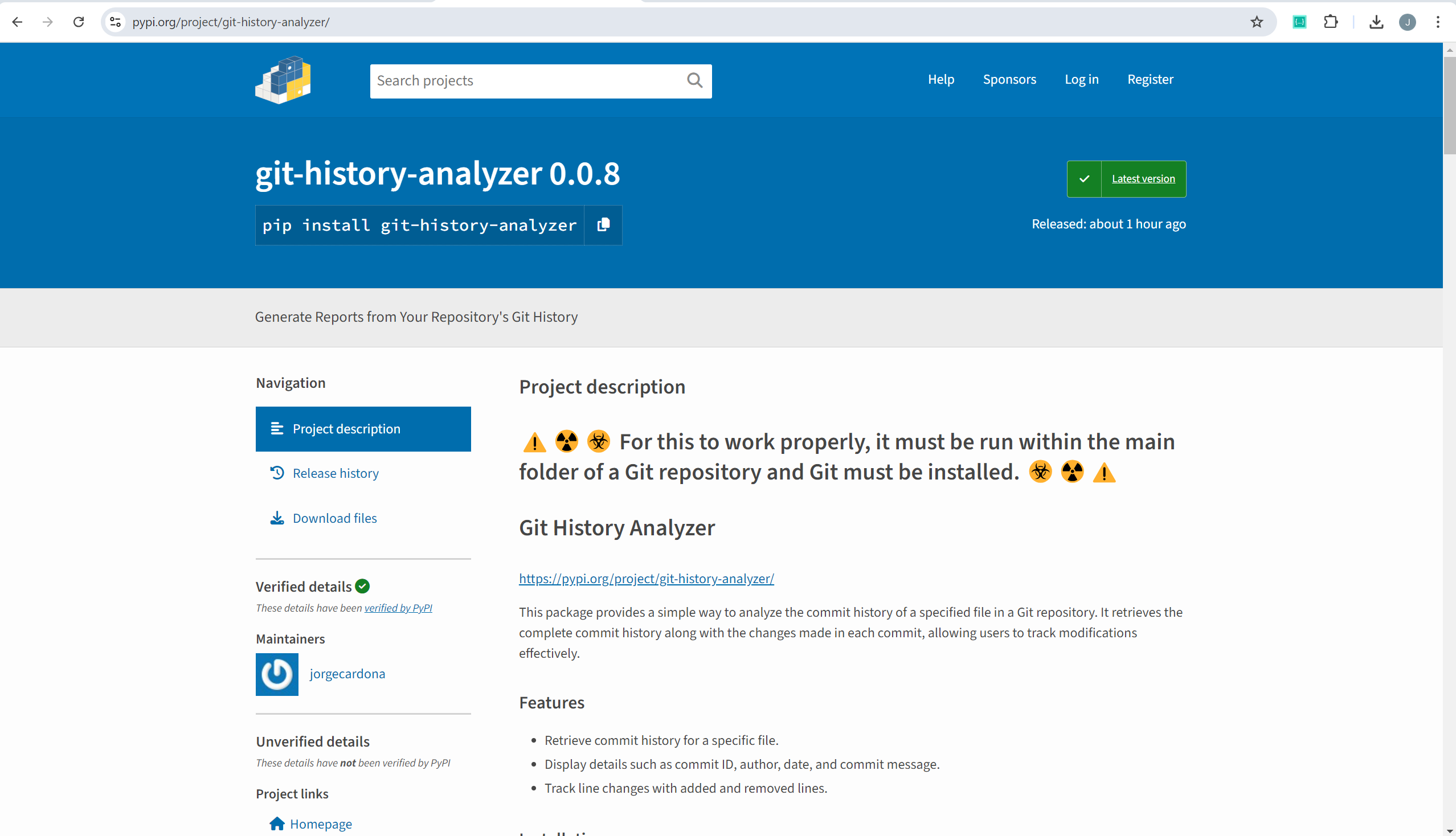This screenshot has height=836, width=1456.
Task: Click the 'Features' heading
Action: tap(551, 702)
